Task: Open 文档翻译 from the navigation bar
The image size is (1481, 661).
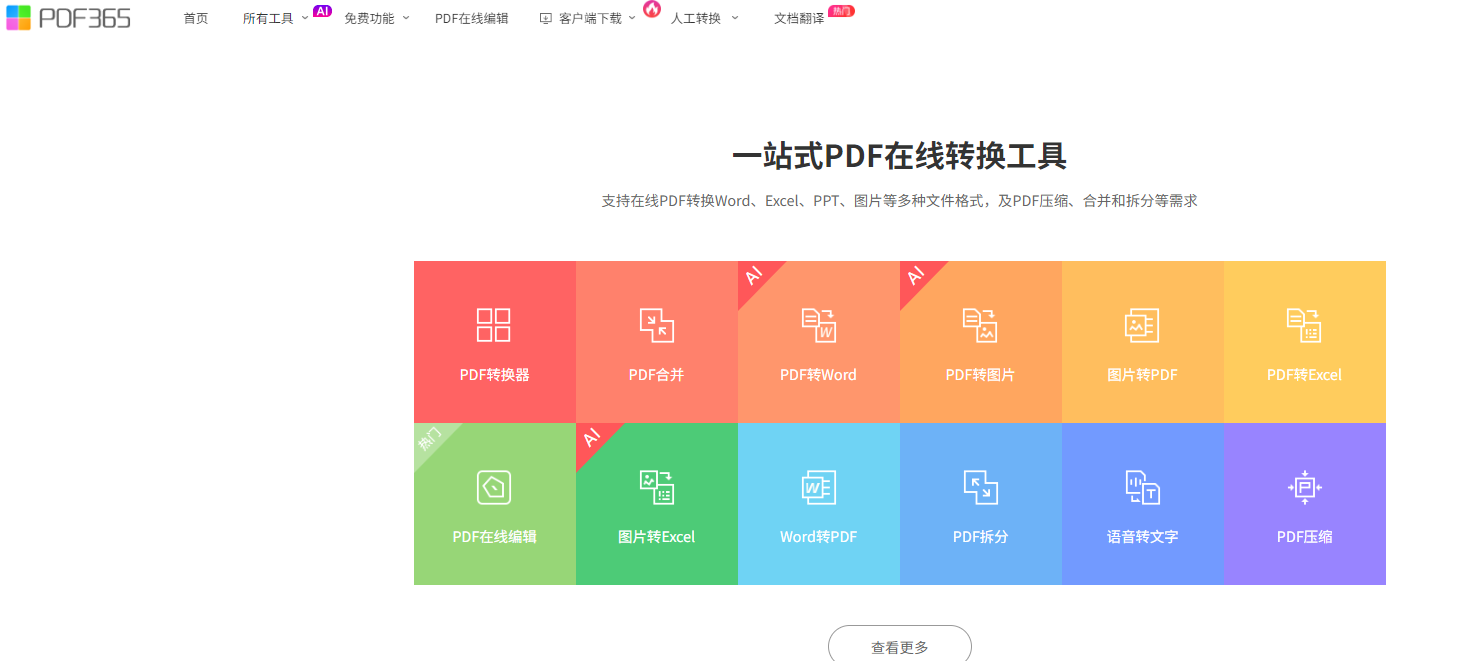Action: [799, 18]
